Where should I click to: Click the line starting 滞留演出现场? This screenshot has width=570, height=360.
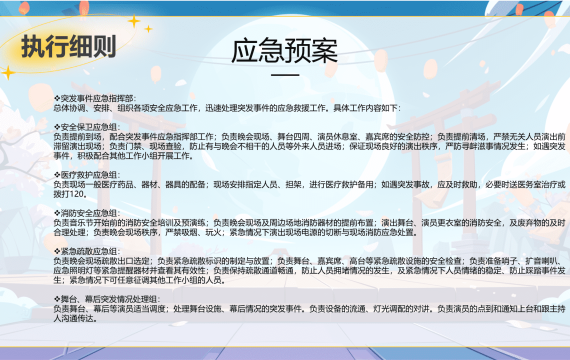[x=309, y=146]
